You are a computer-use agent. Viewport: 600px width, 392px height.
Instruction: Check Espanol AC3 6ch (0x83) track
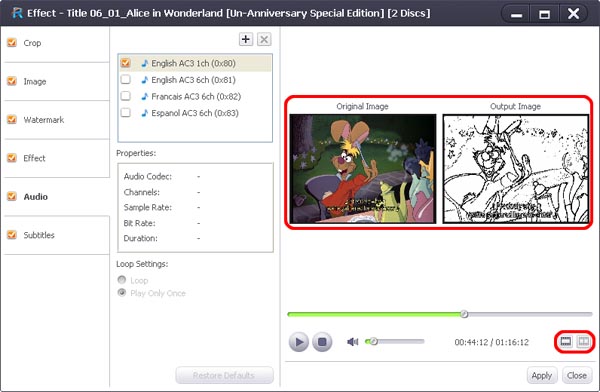pos(126,113)
